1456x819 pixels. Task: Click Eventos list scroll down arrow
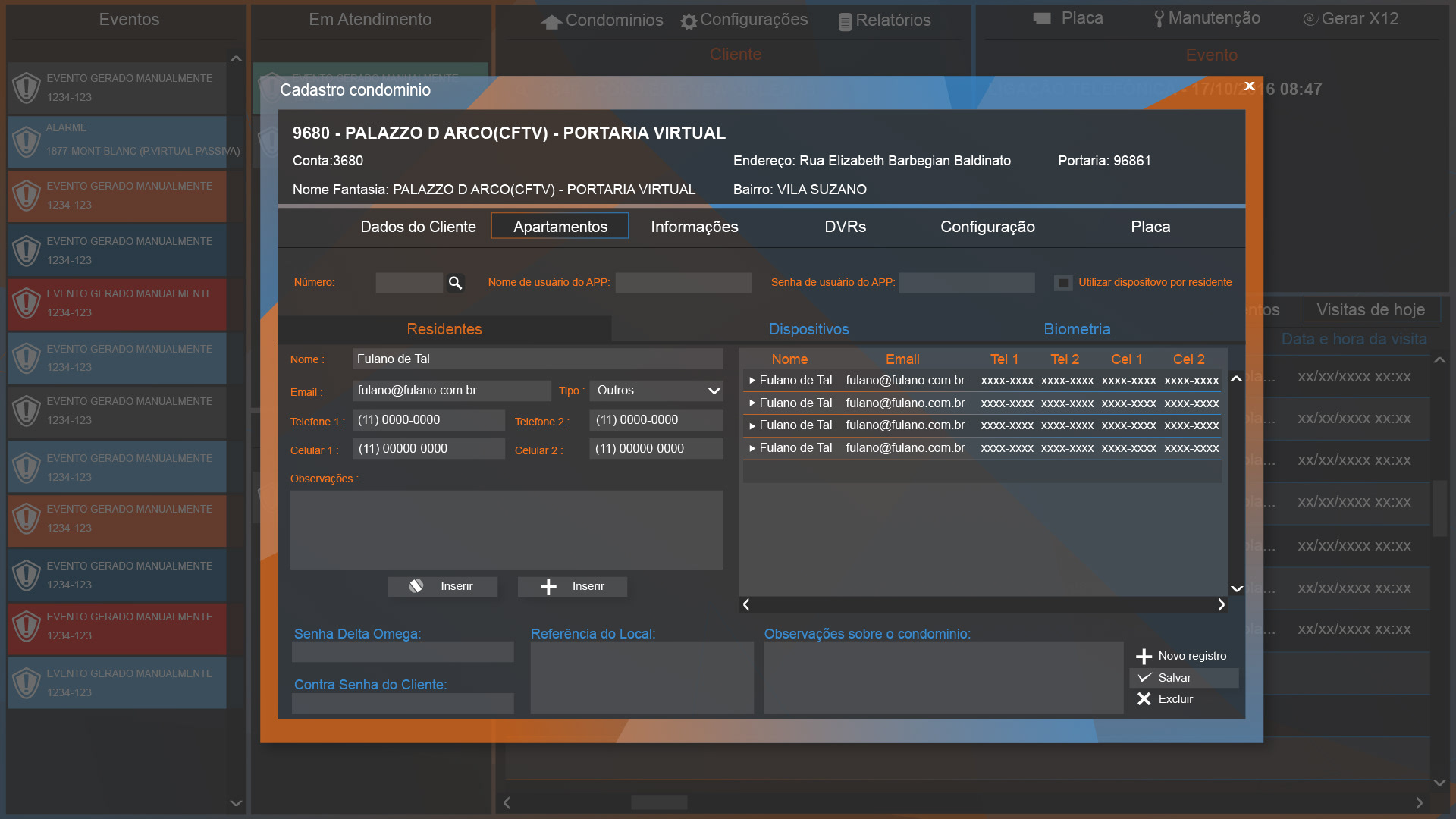pyautogui.click(x=236, y=803)
